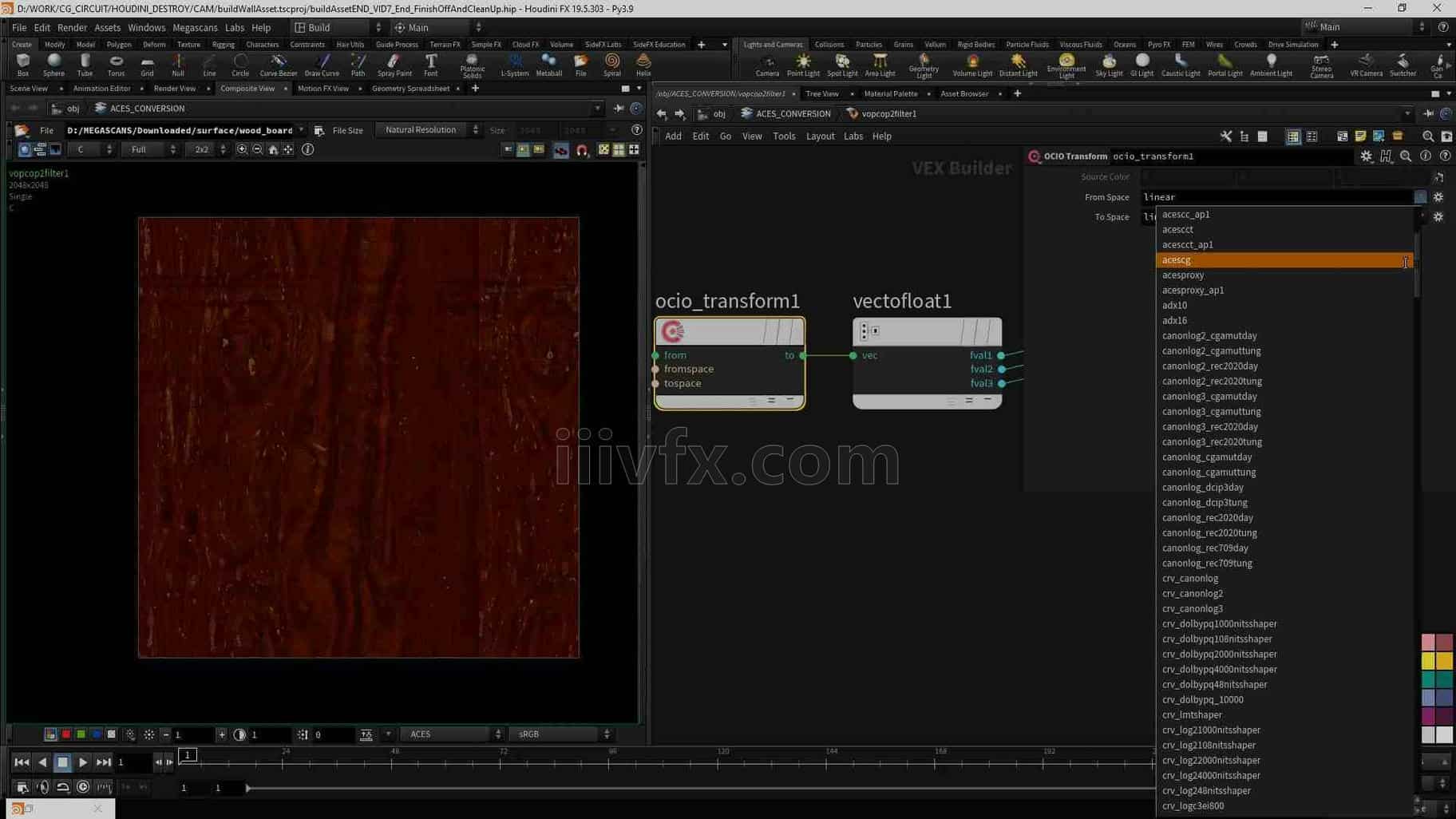Screen dimensions: 1456x819
Task: Jump to the last frame
Action: coord(104,762)
